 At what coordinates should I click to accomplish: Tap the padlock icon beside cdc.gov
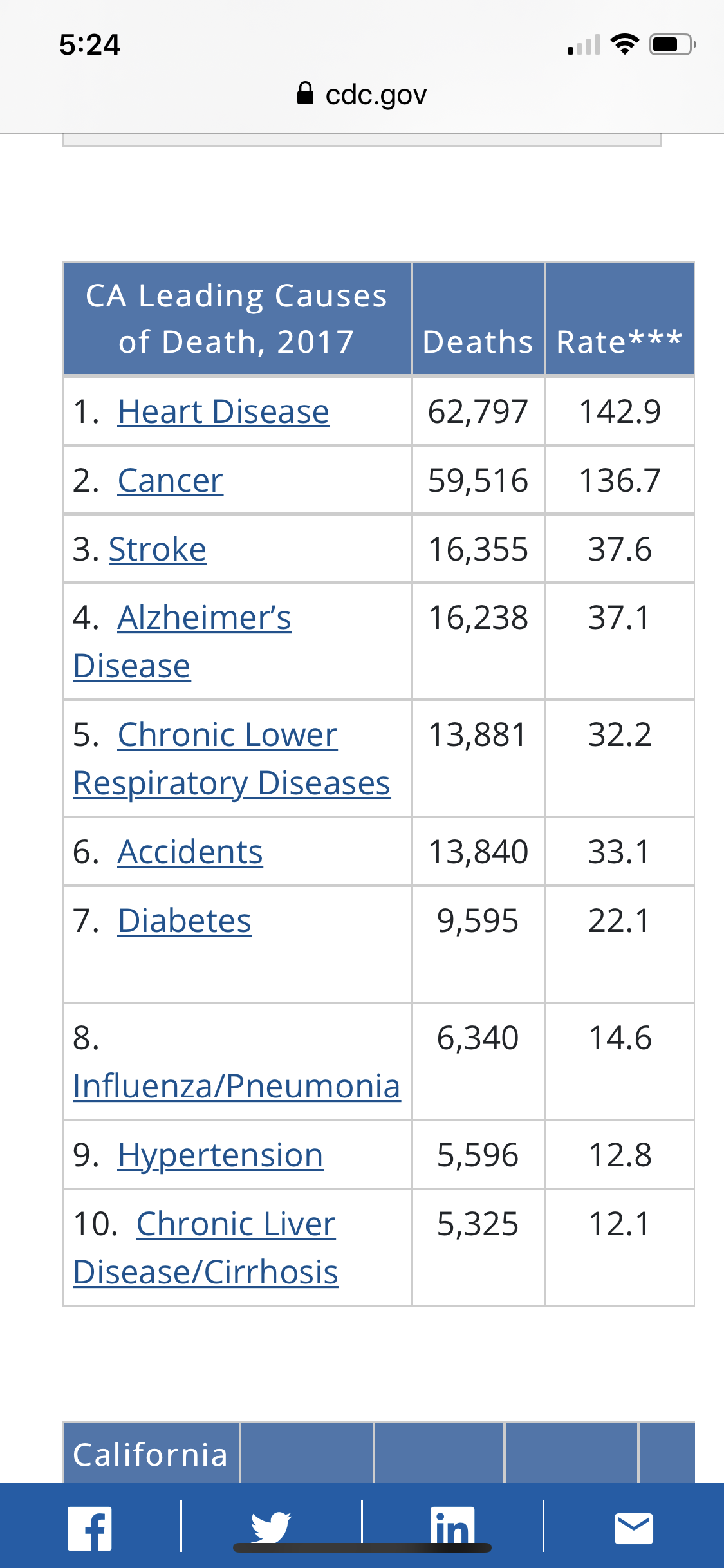[305, 94]
